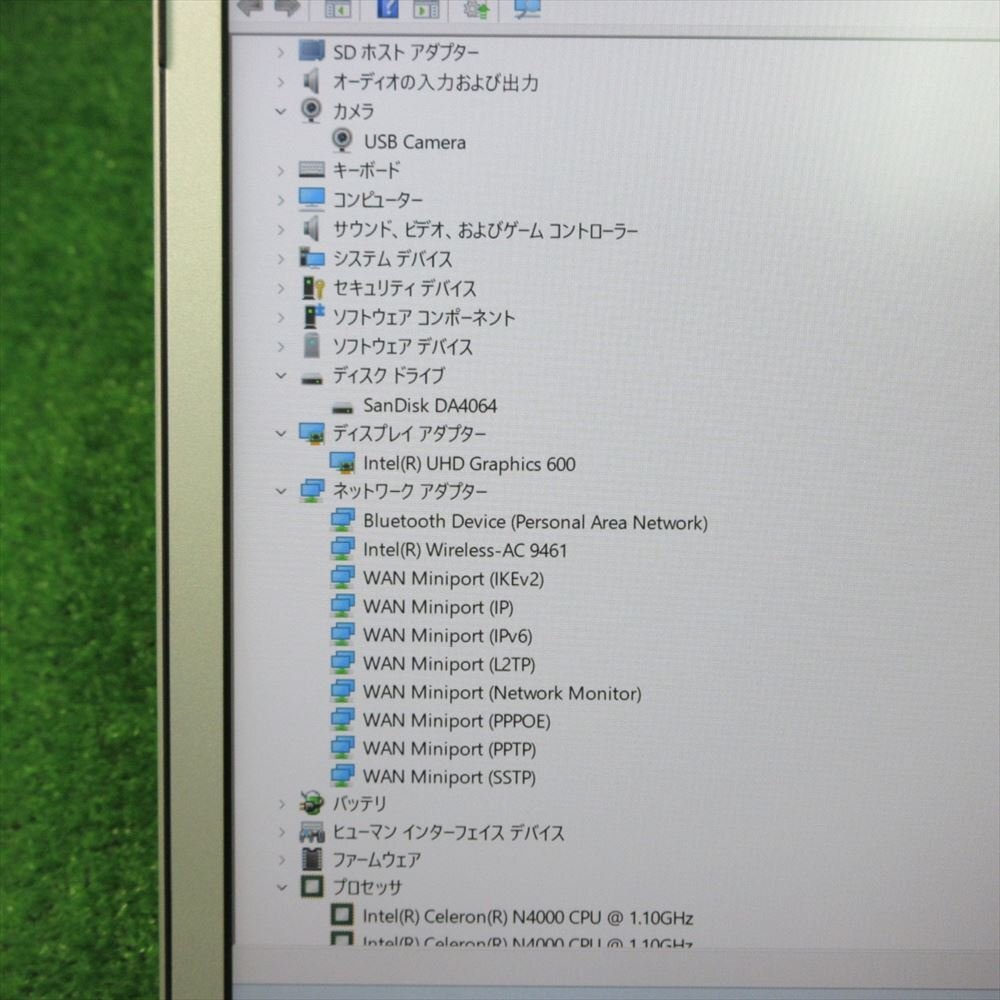The width and height of the screenshot is (1000, 1000).
Task: Select "Bluetooth Device (Personal Area Network)" label
Action: tap(536, 522)
